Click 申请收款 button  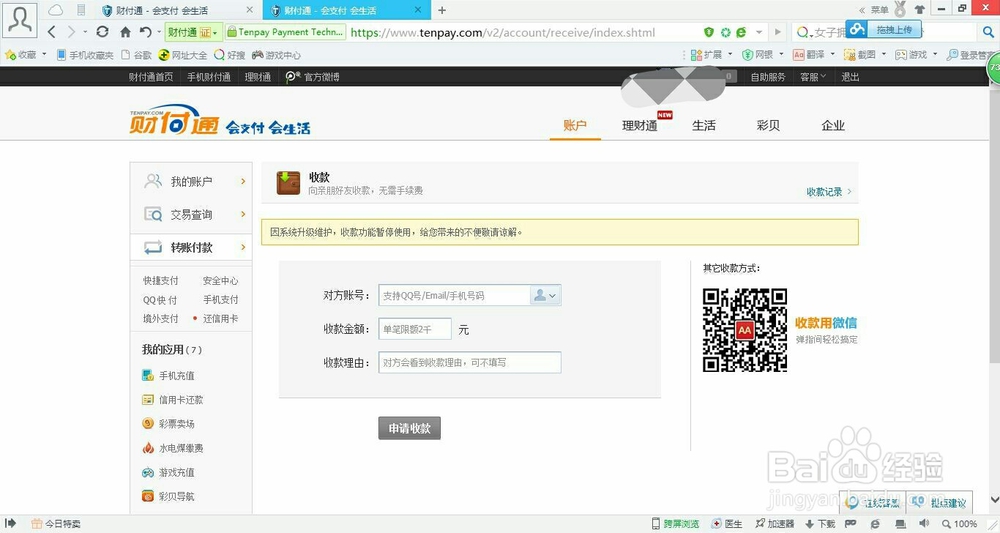point(409,428)
